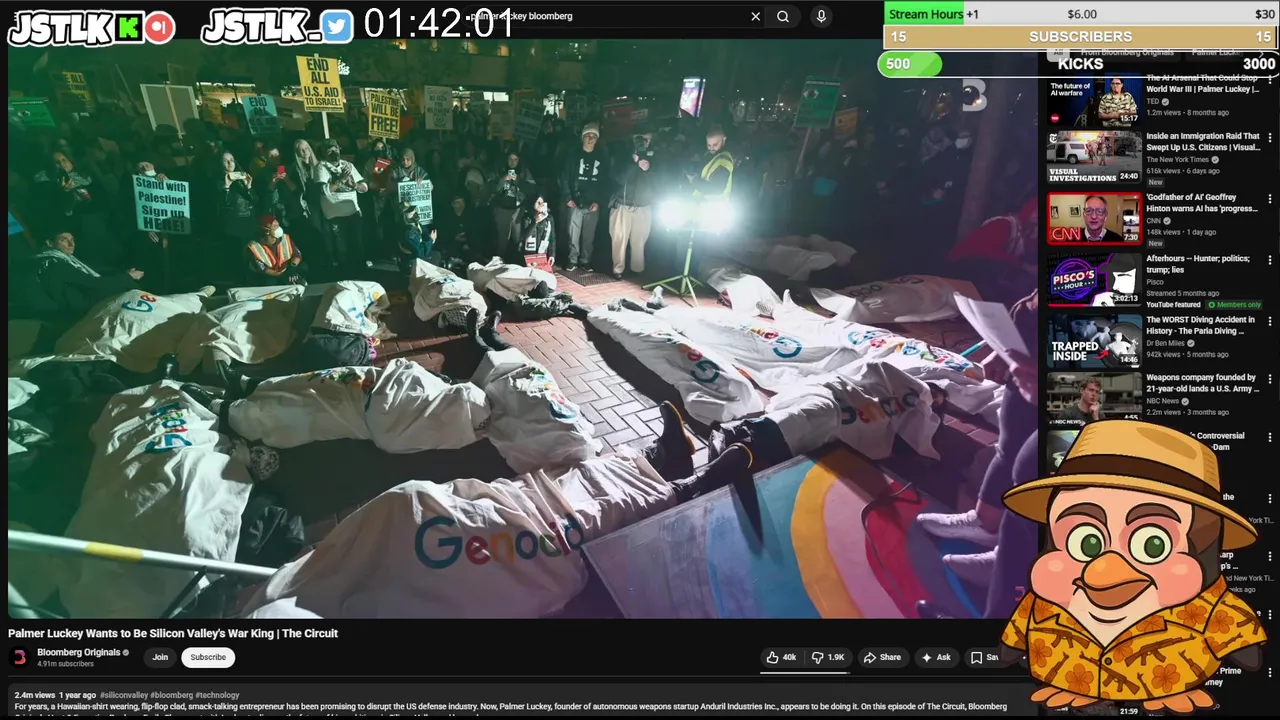This screenshot has width=1280, height=720.
Task: Click the #siliconvalley hashtag
Action: click(x=124, y=695)
